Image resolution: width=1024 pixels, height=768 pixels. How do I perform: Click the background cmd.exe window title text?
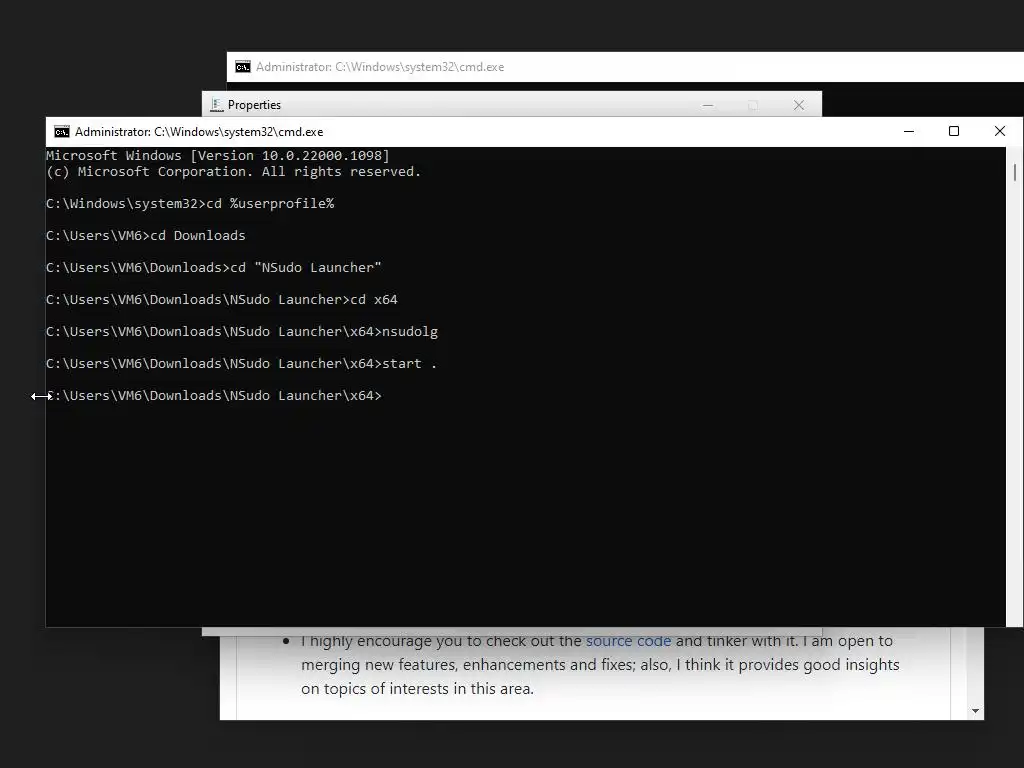(380, 67)
